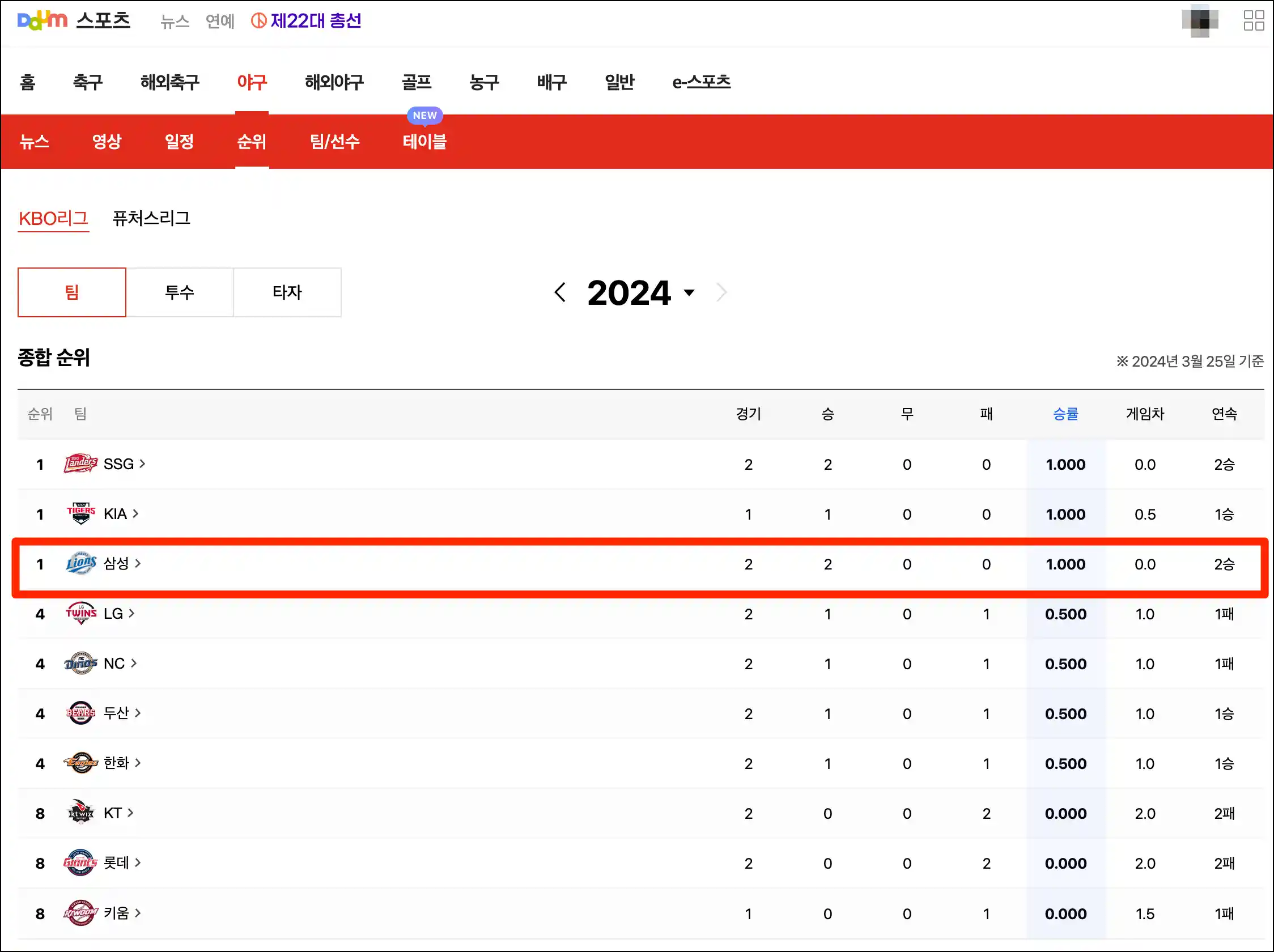
Task: Expand the KIA team chevron
Action: pos(135,514)
